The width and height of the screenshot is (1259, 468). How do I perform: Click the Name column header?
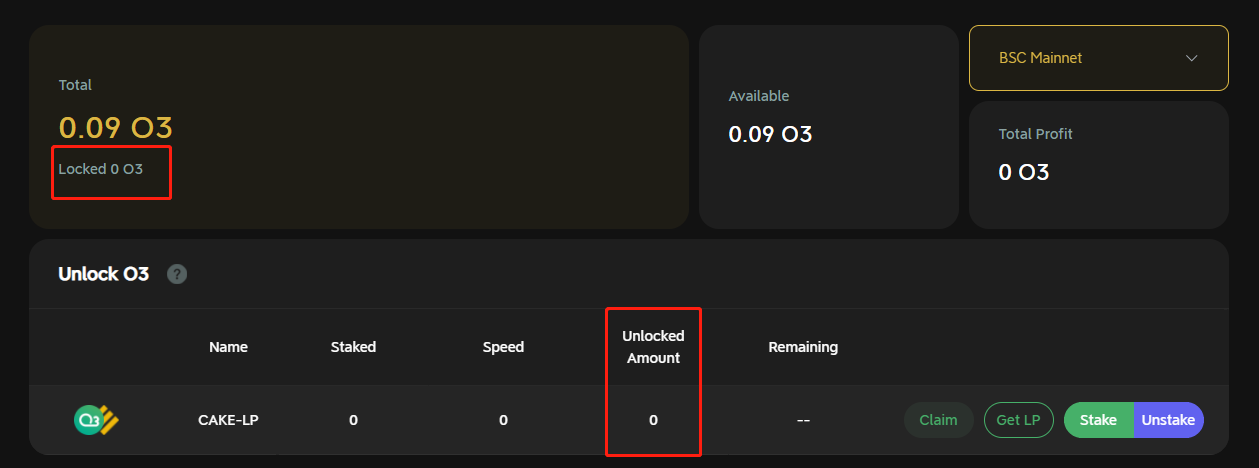(228, 347)
